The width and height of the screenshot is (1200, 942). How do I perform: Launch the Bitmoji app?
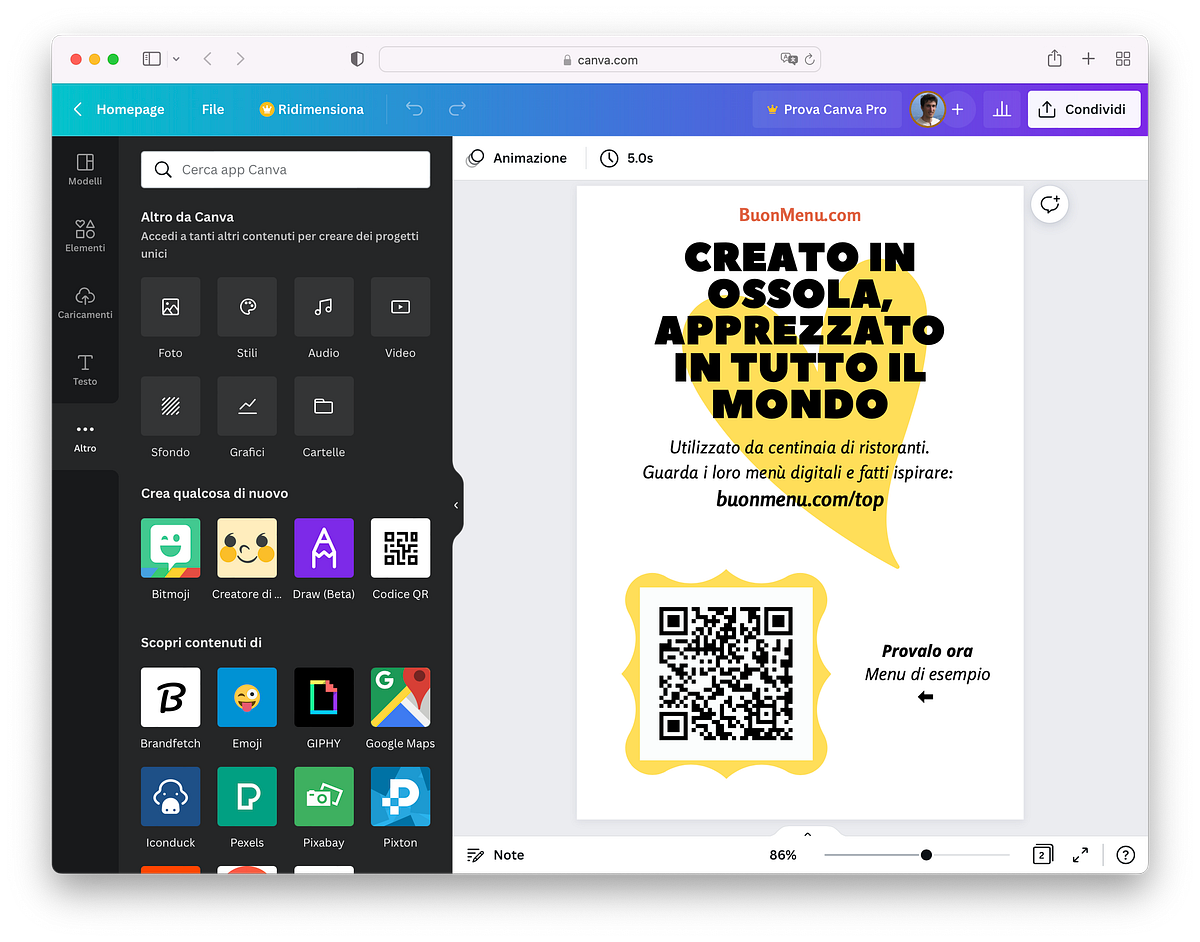click(x=170, y=548)
